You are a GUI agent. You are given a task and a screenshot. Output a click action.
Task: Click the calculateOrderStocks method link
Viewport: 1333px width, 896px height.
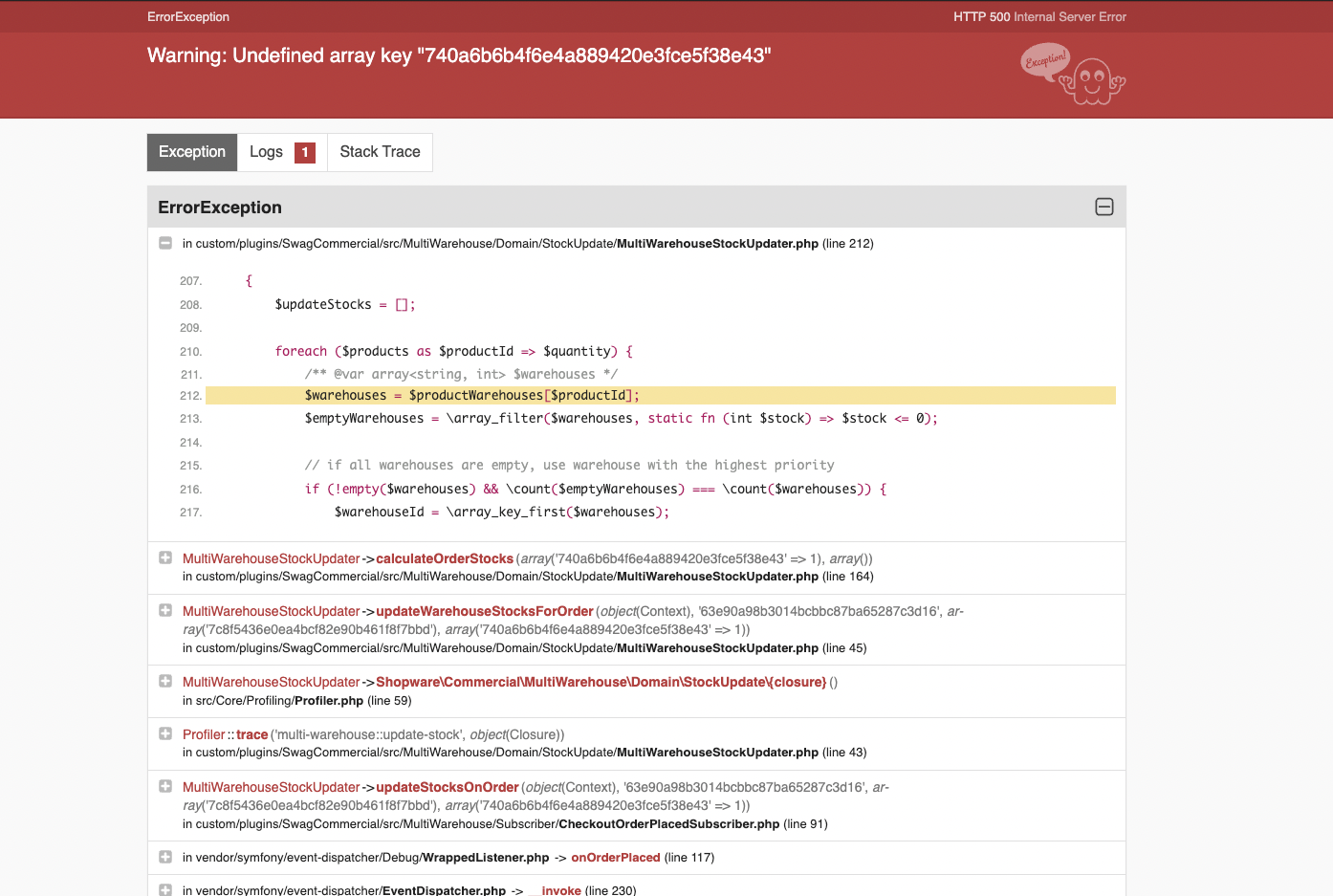click(445, 558)
